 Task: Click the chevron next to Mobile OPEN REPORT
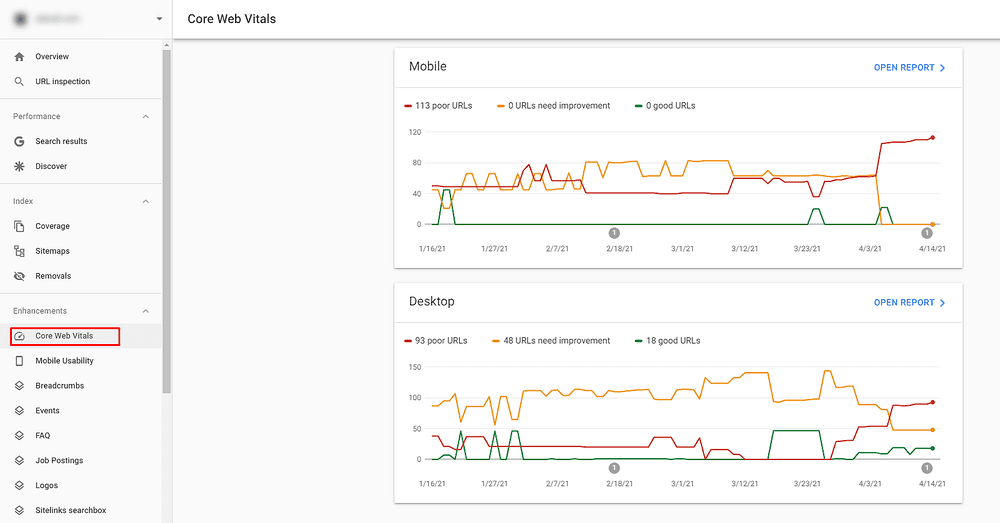pos(943,68)
